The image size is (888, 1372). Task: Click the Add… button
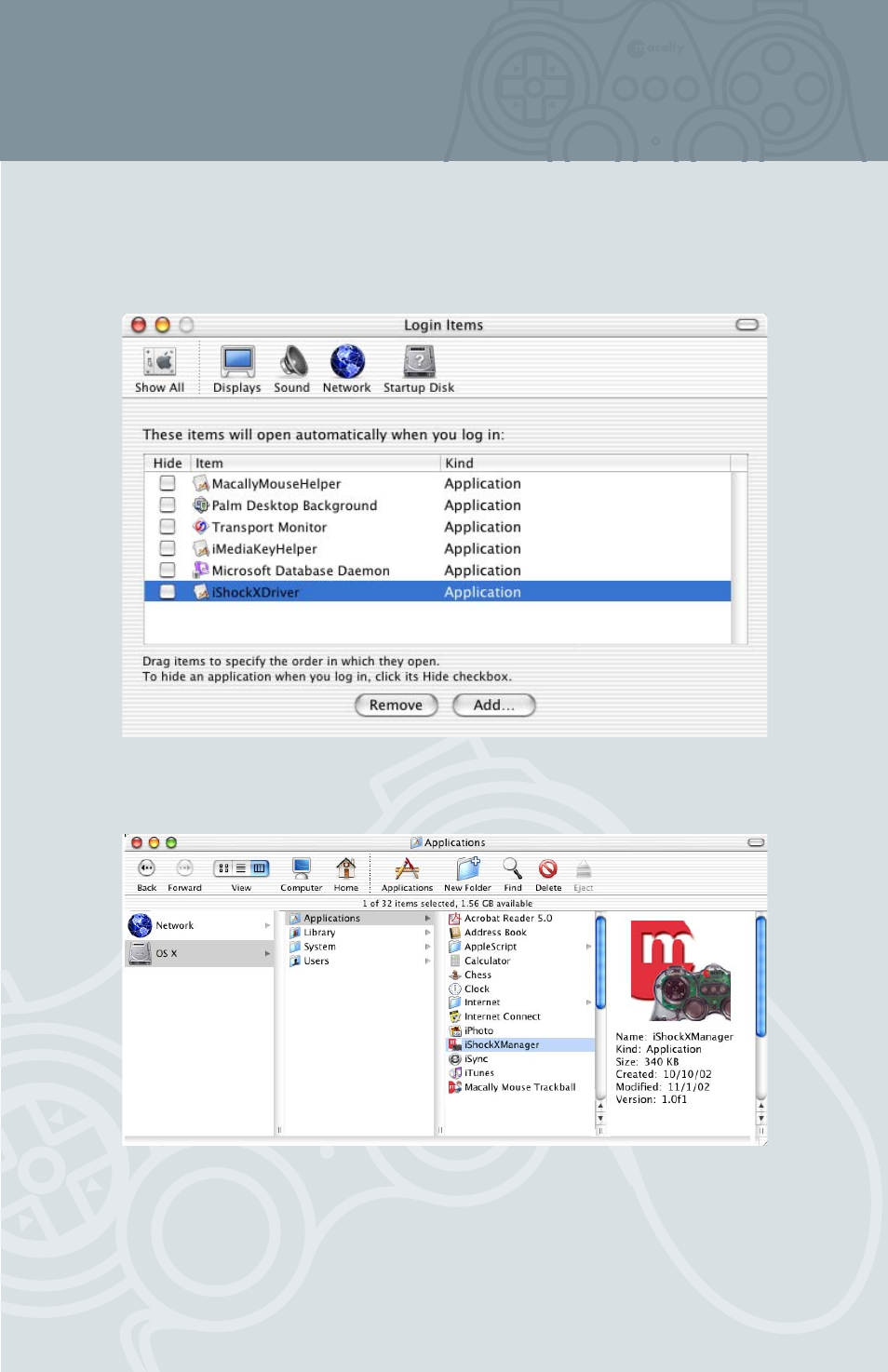click(x=493, y=706)
